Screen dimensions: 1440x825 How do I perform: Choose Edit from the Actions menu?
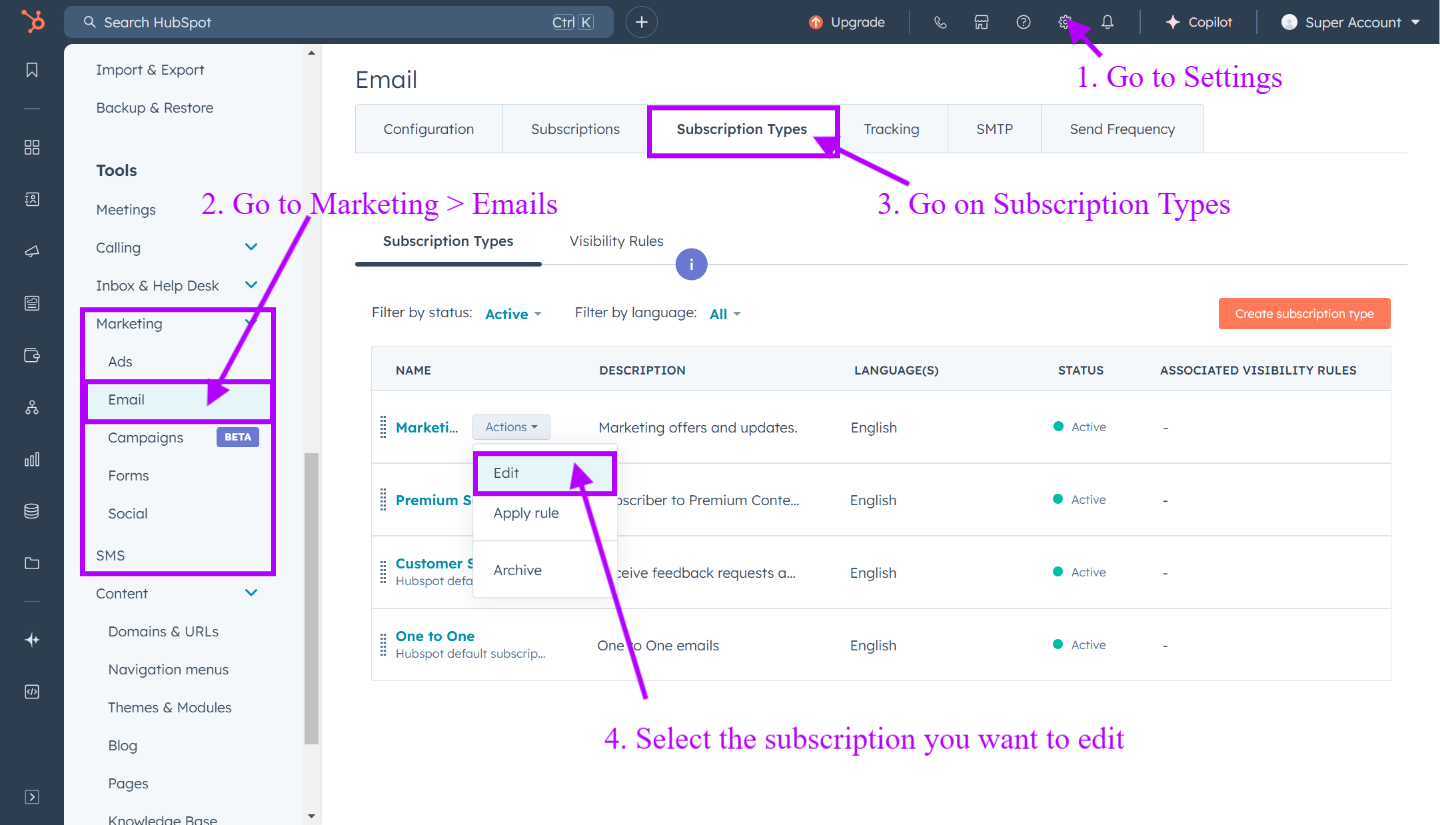pos(545,473)
